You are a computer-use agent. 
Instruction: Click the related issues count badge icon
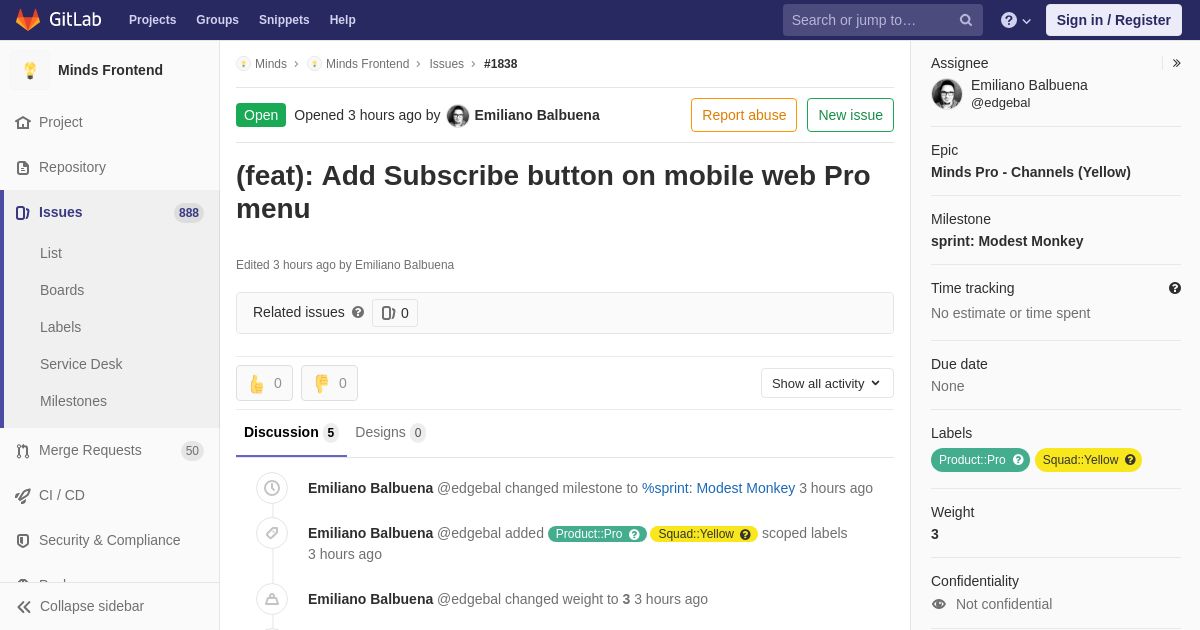388,313
